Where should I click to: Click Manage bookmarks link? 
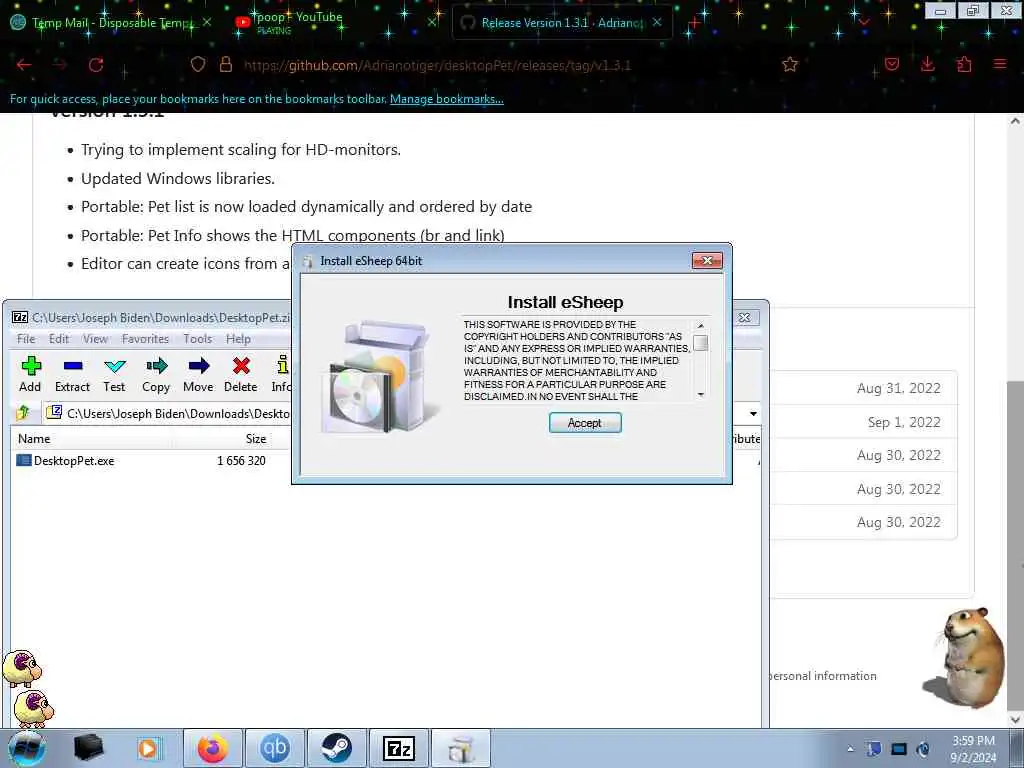point(447,99)
